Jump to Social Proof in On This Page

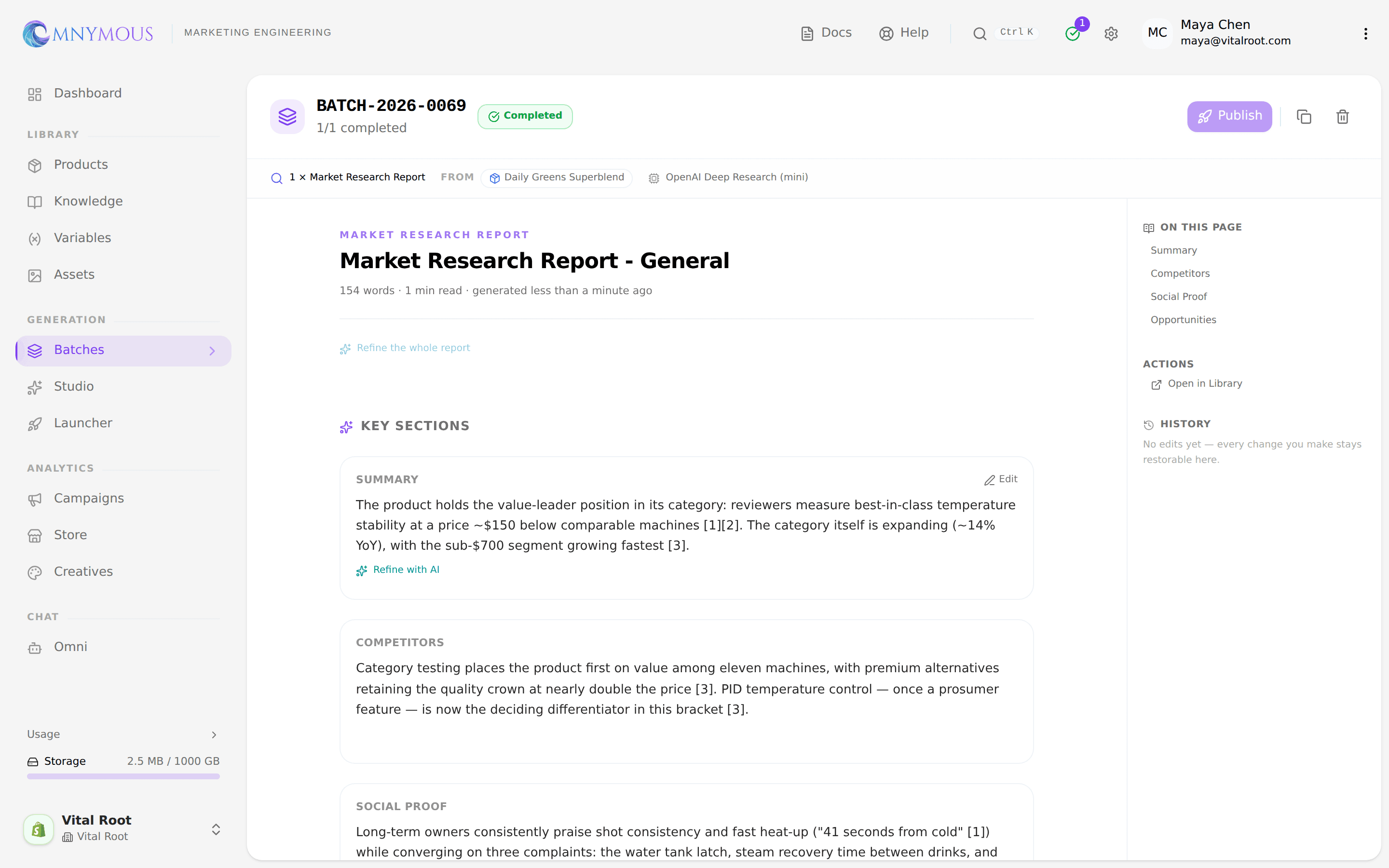tap(1178, 297)
